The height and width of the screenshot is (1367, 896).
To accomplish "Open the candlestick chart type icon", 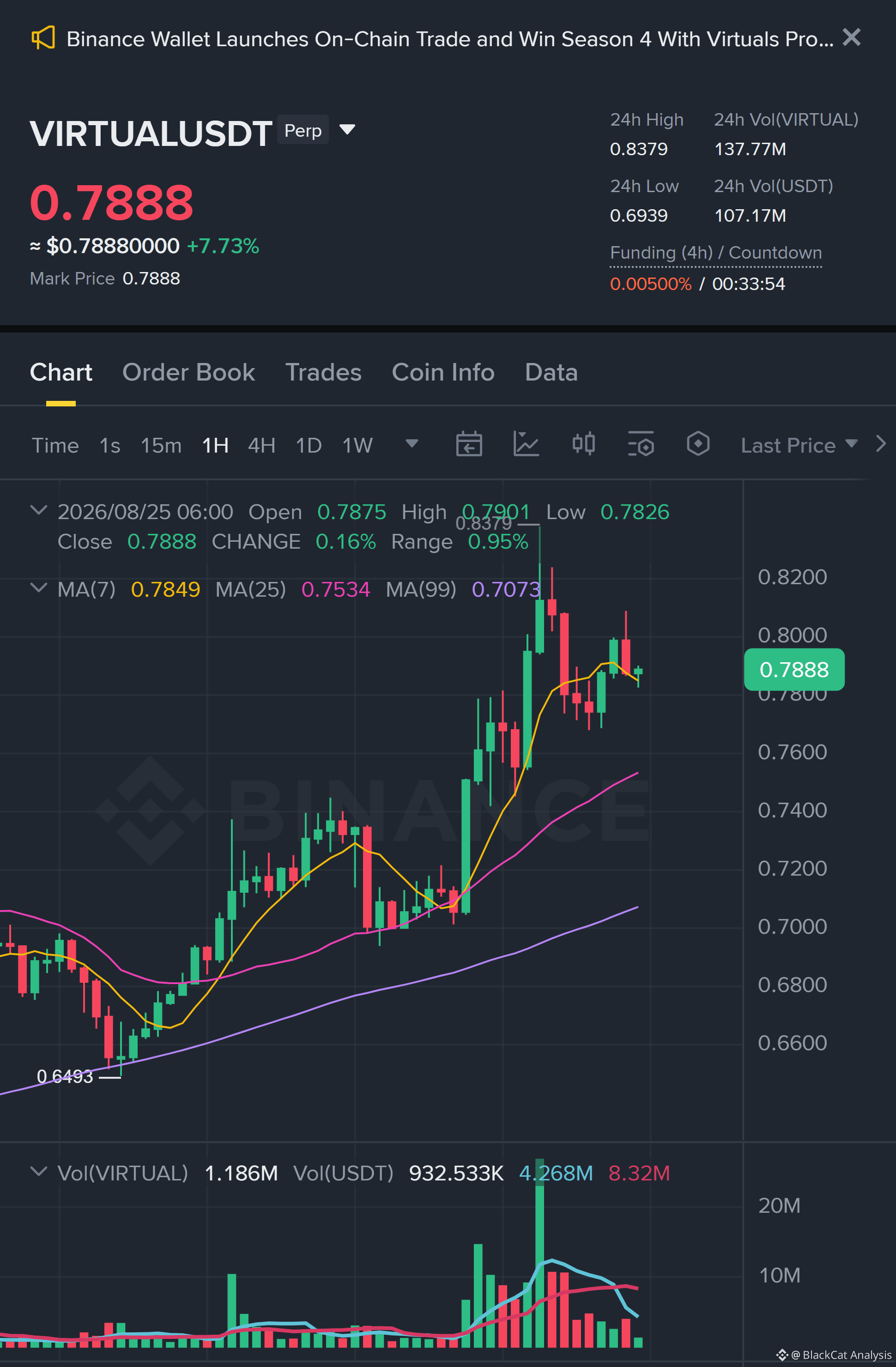I will click(583, 444).
